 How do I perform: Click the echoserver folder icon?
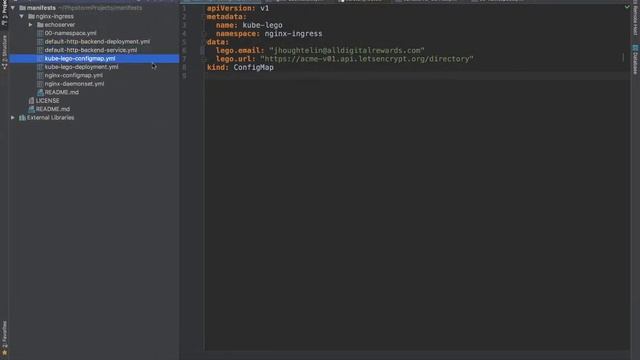[40, 25]
